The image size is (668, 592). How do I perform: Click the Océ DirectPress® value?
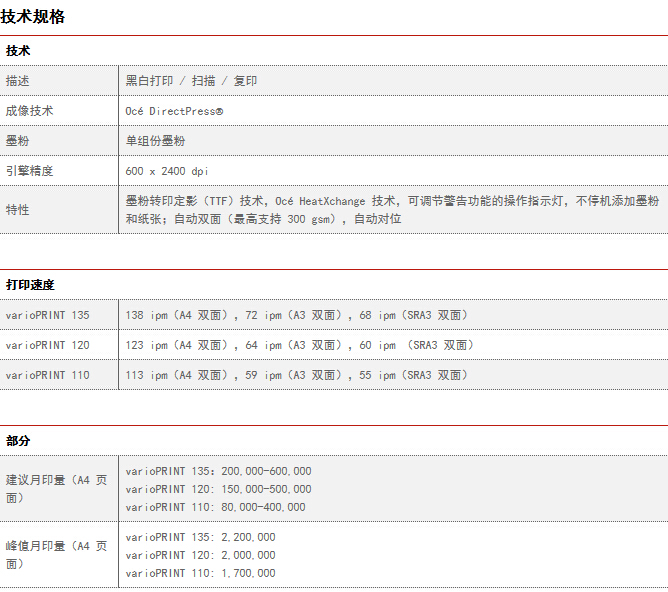tap(174, 111)
